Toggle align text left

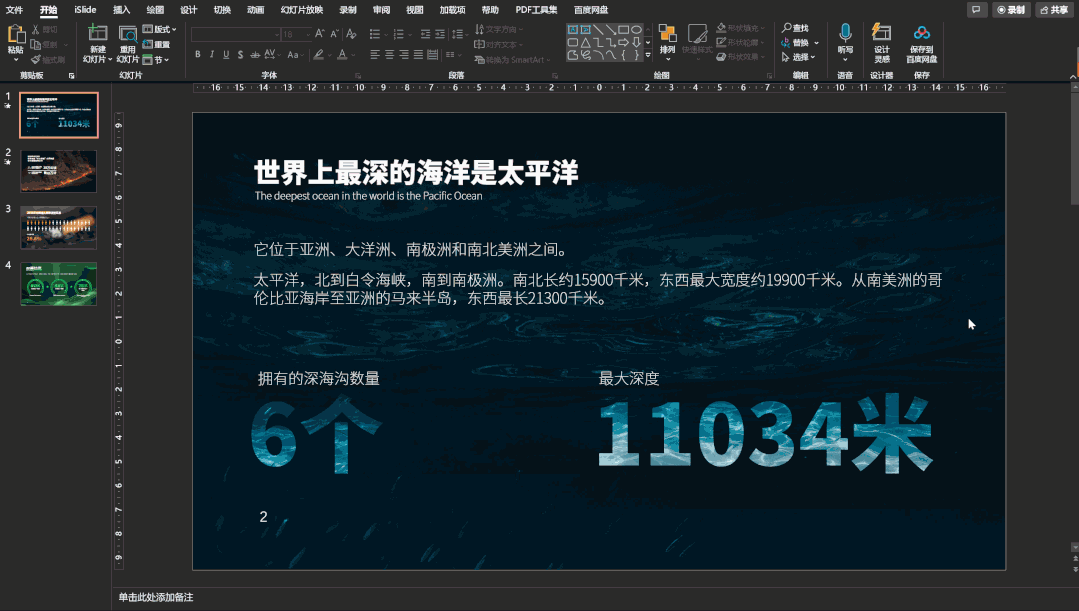pos(374,54)
